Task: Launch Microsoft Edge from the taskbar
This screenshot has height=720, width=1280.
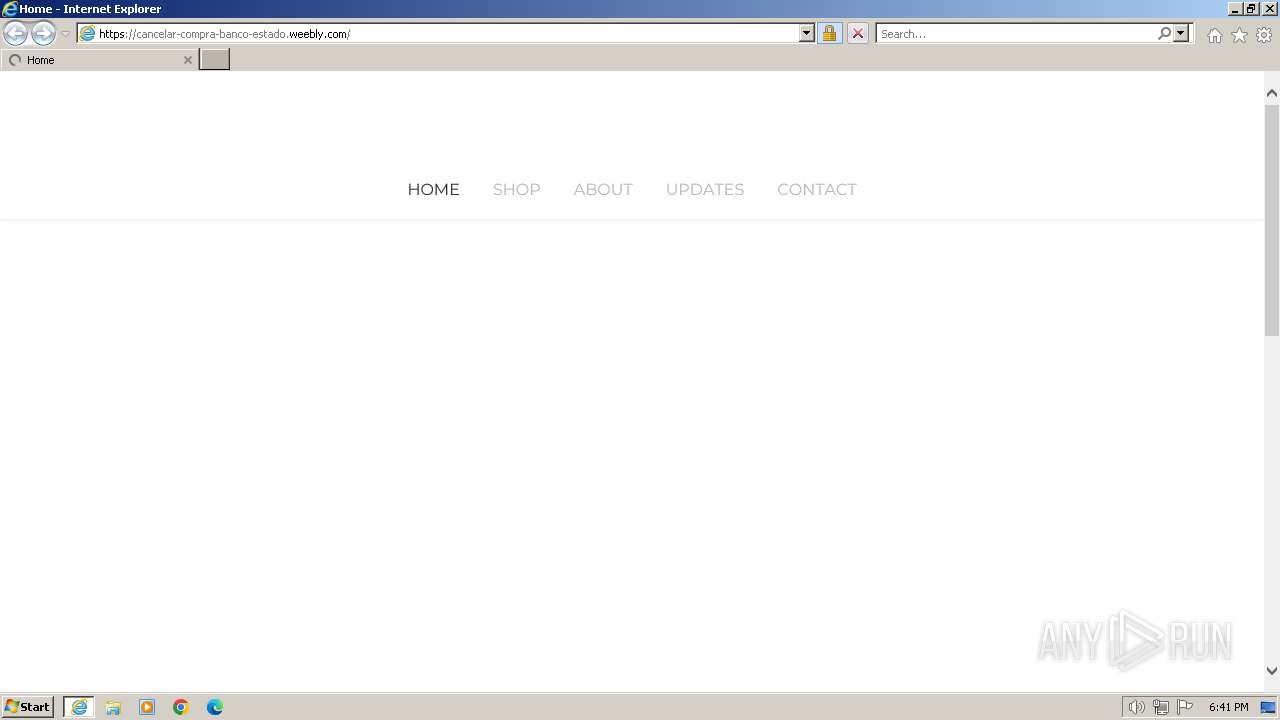Action: [215, 707]
